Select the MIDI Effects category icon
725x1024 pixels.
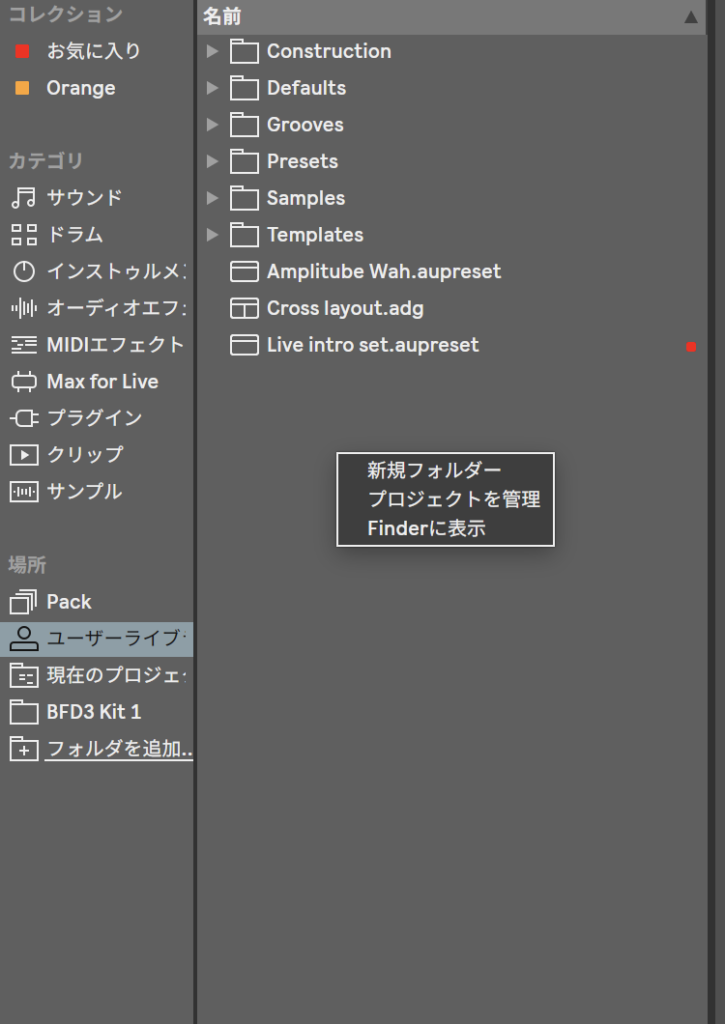click(x=23, y=345)
